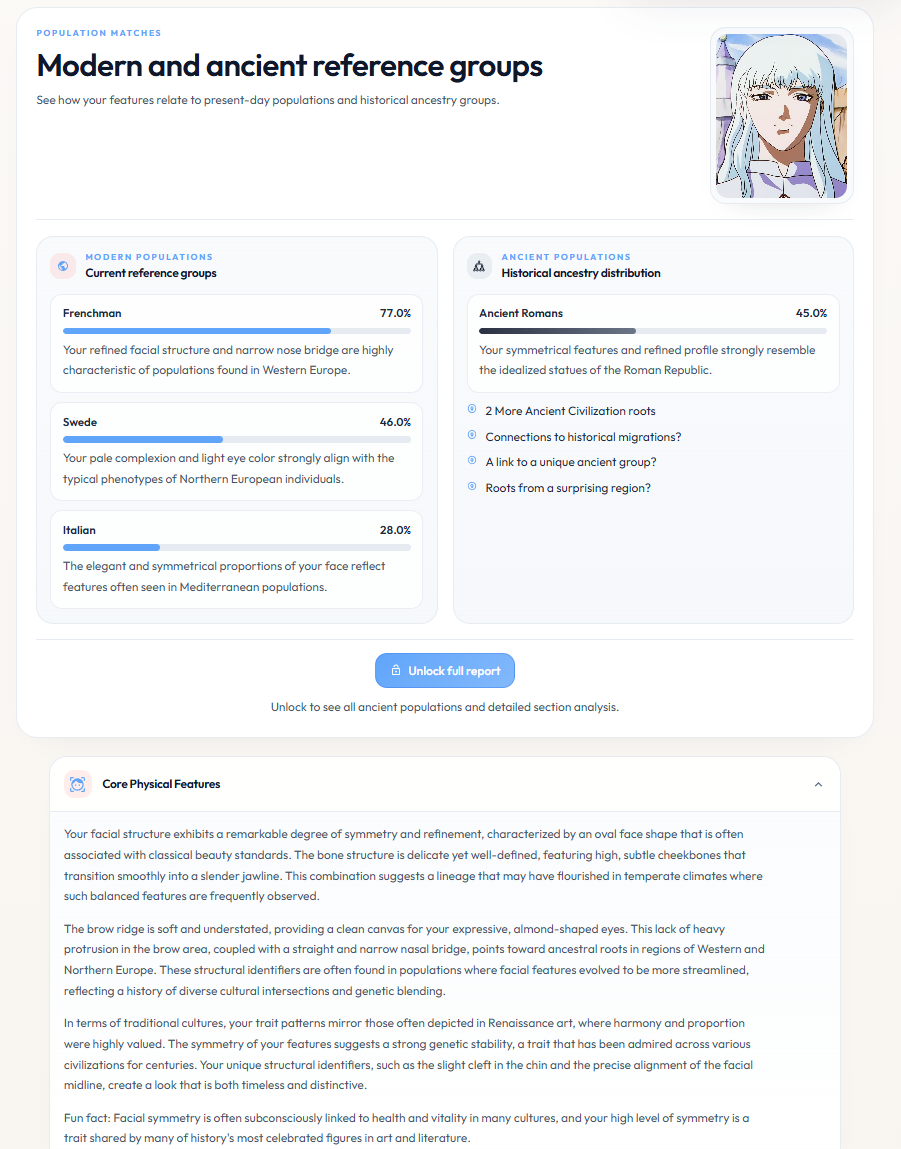
Task: Click the Ancient Populations pyramid icon
Action: (x=479, y=266)
